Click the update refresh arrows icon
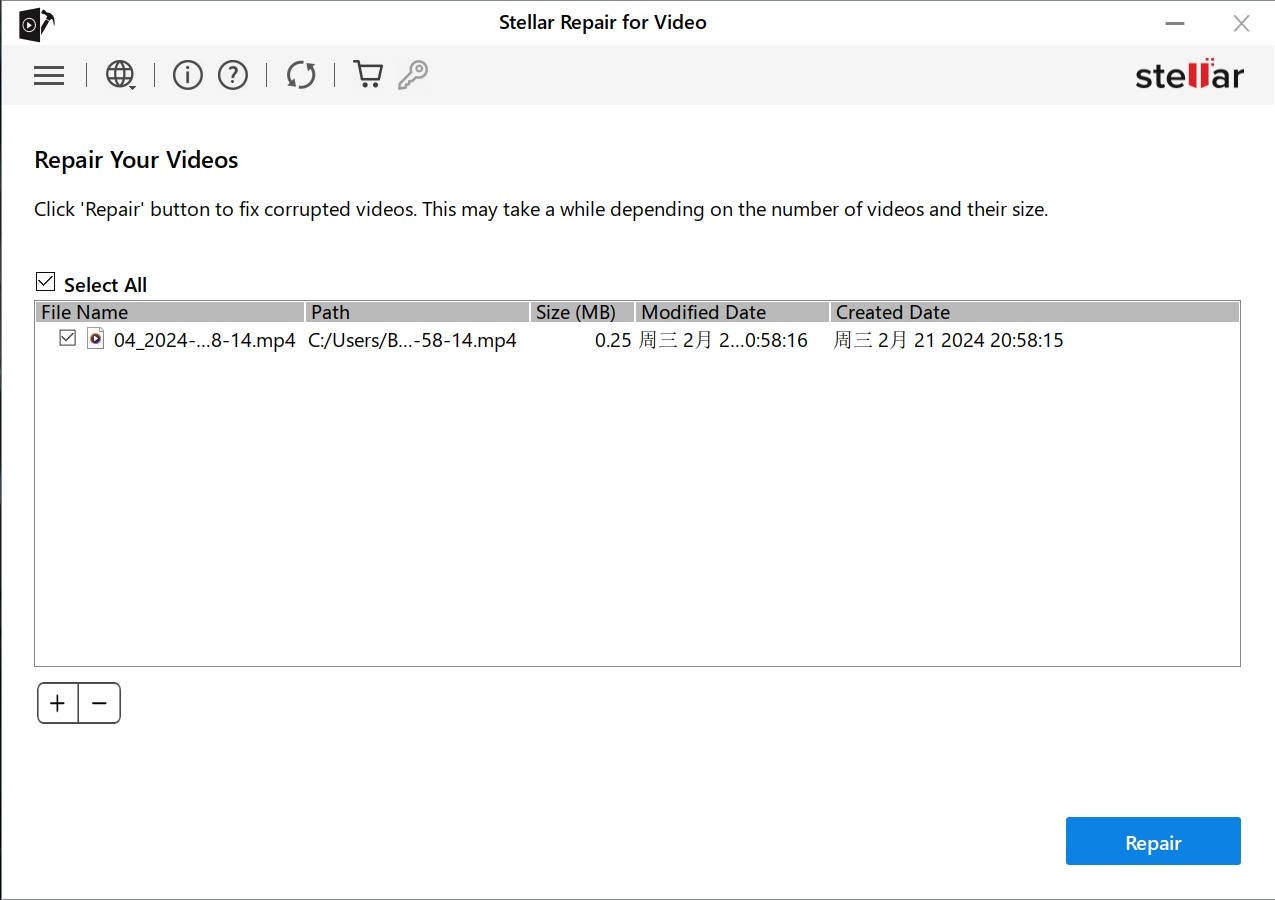1275x900 pixels. click(301, 75)
